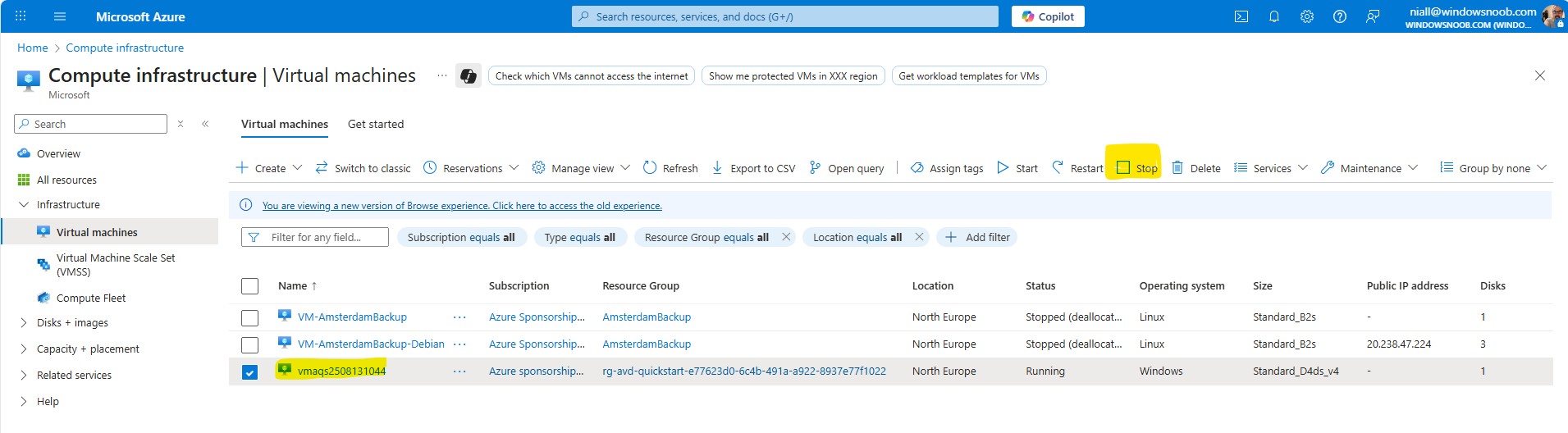This screenshot has width=1568, height=433.
Task: Click the Add filter button
Action: (977, 237)
